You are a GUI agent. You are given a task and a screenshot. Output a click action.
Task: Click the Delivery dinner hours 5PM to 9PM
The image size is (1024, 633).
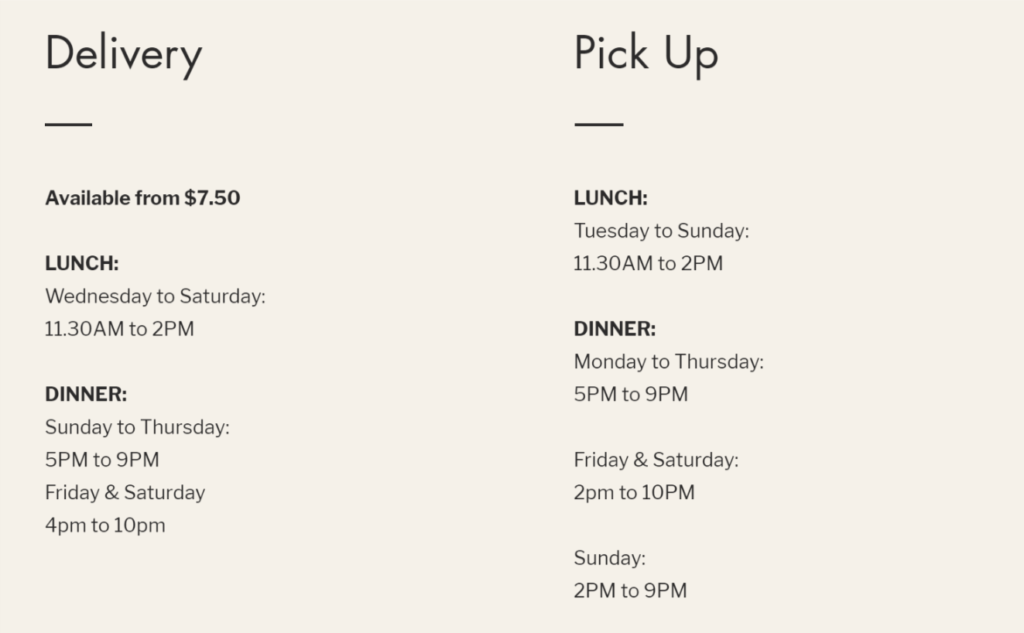click(x=102, y=460)
